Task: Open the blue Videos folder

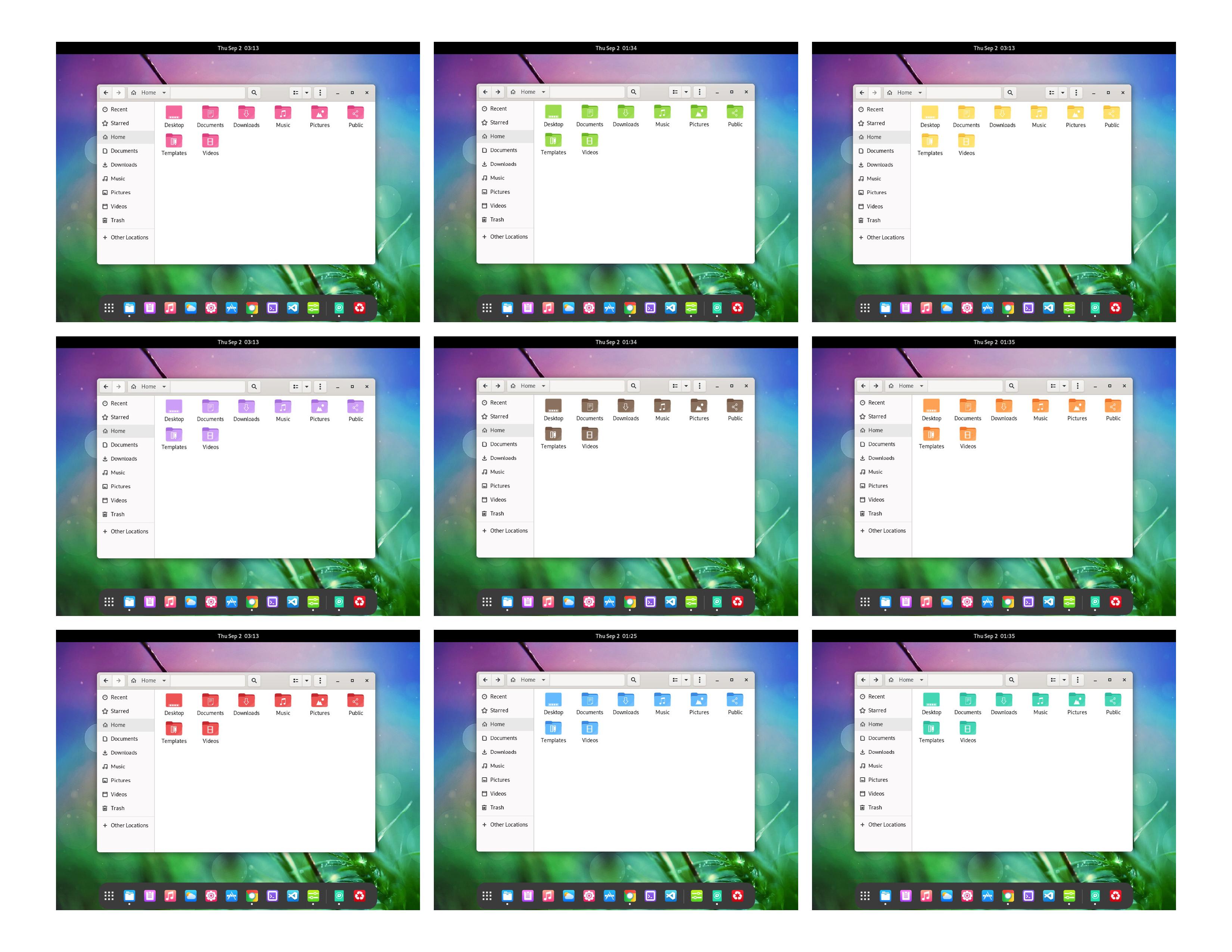Action: (589, 728)
